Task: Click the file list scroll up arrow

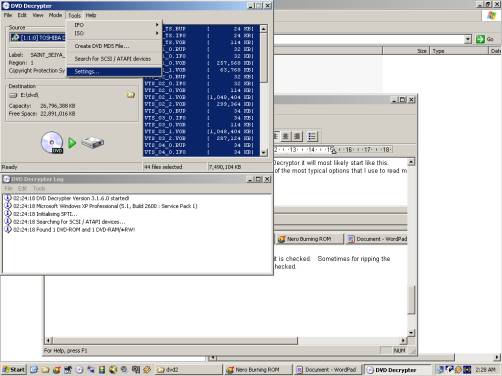Action: pyautogui.click(x=264, y=29)
